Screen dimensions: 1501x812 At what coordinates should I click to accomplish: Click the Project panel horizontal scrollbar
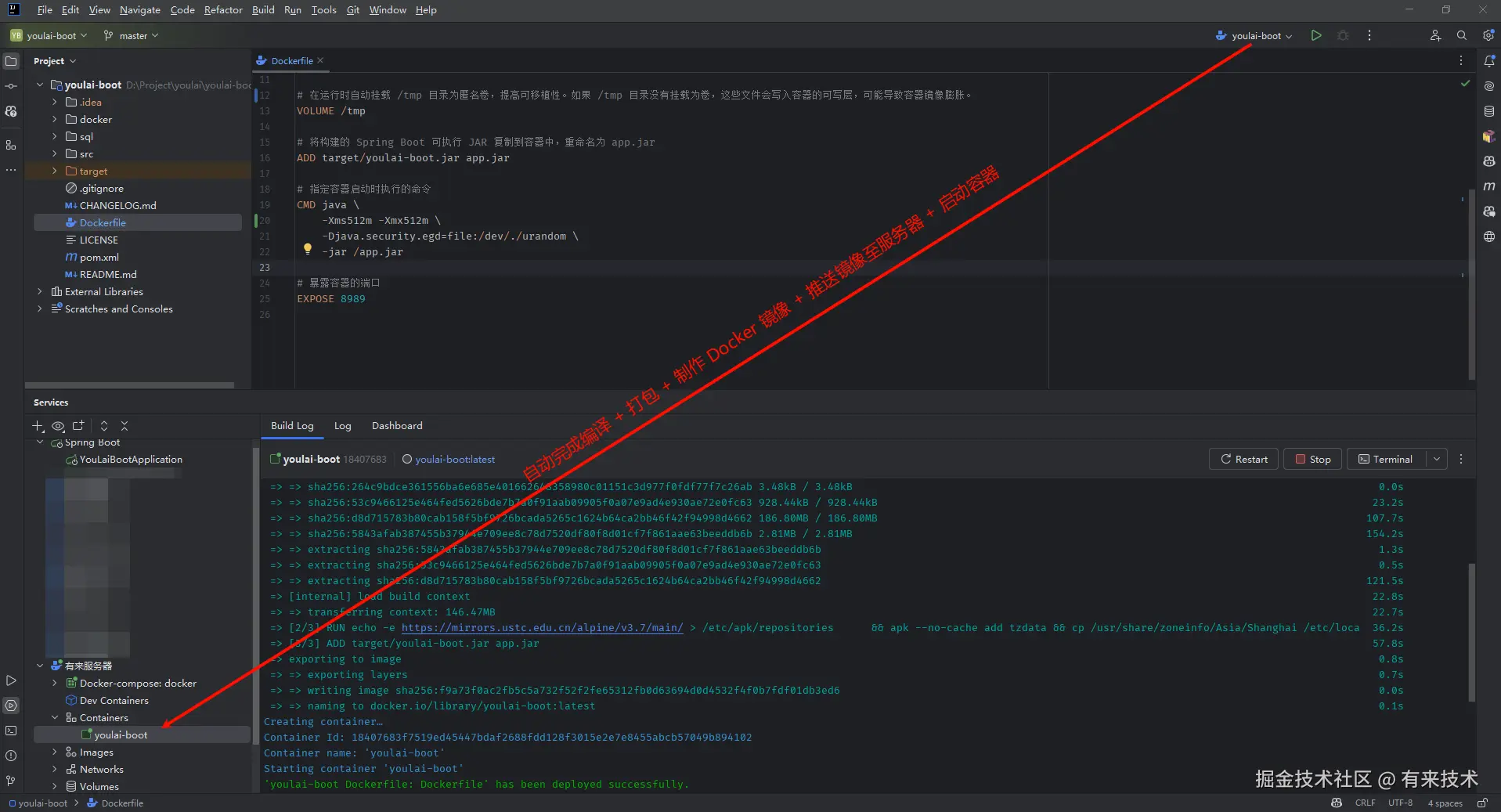click(x=129, y=385)
